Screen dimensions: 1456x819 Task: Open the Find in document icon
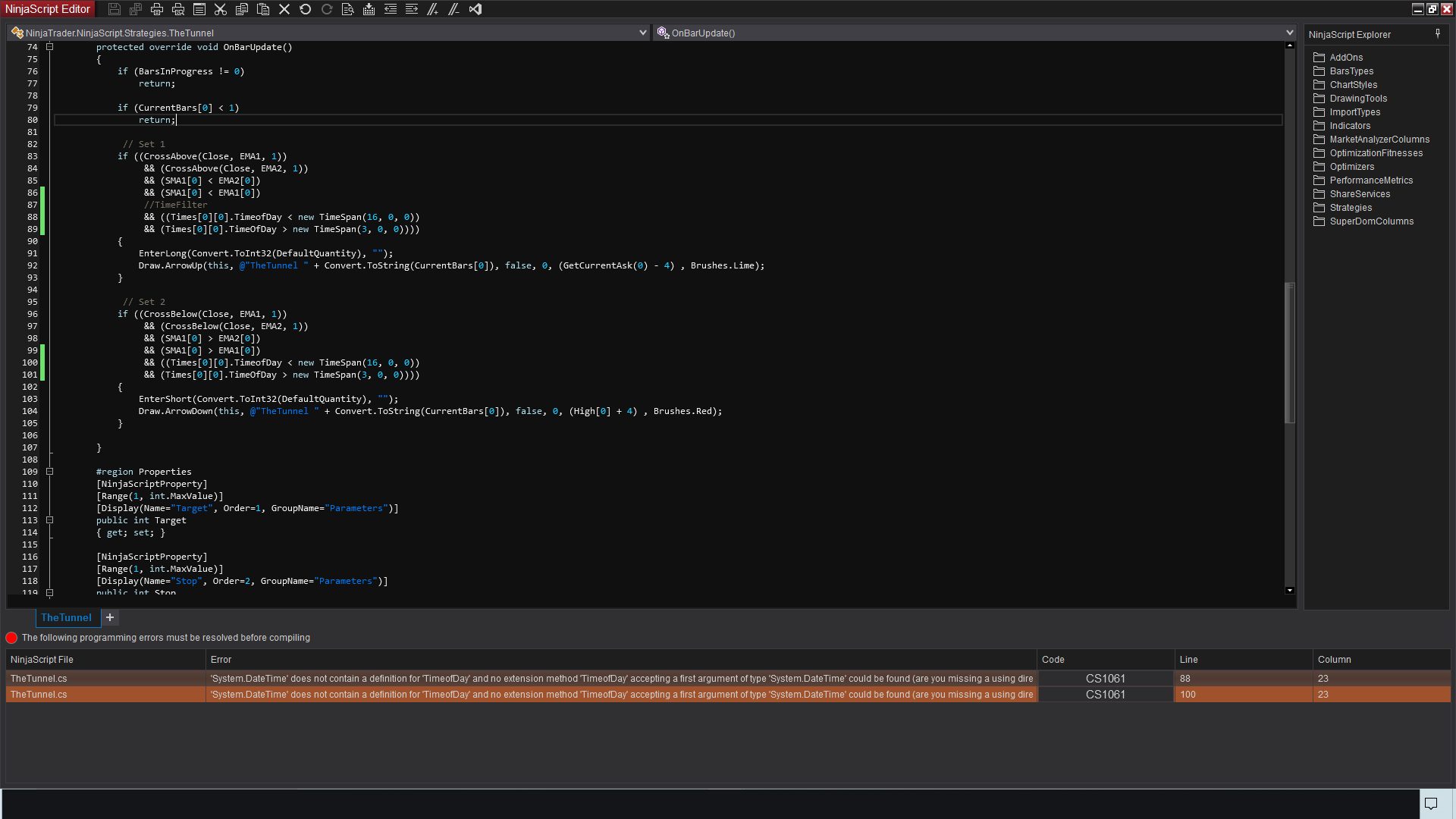[x=348, y=9]
